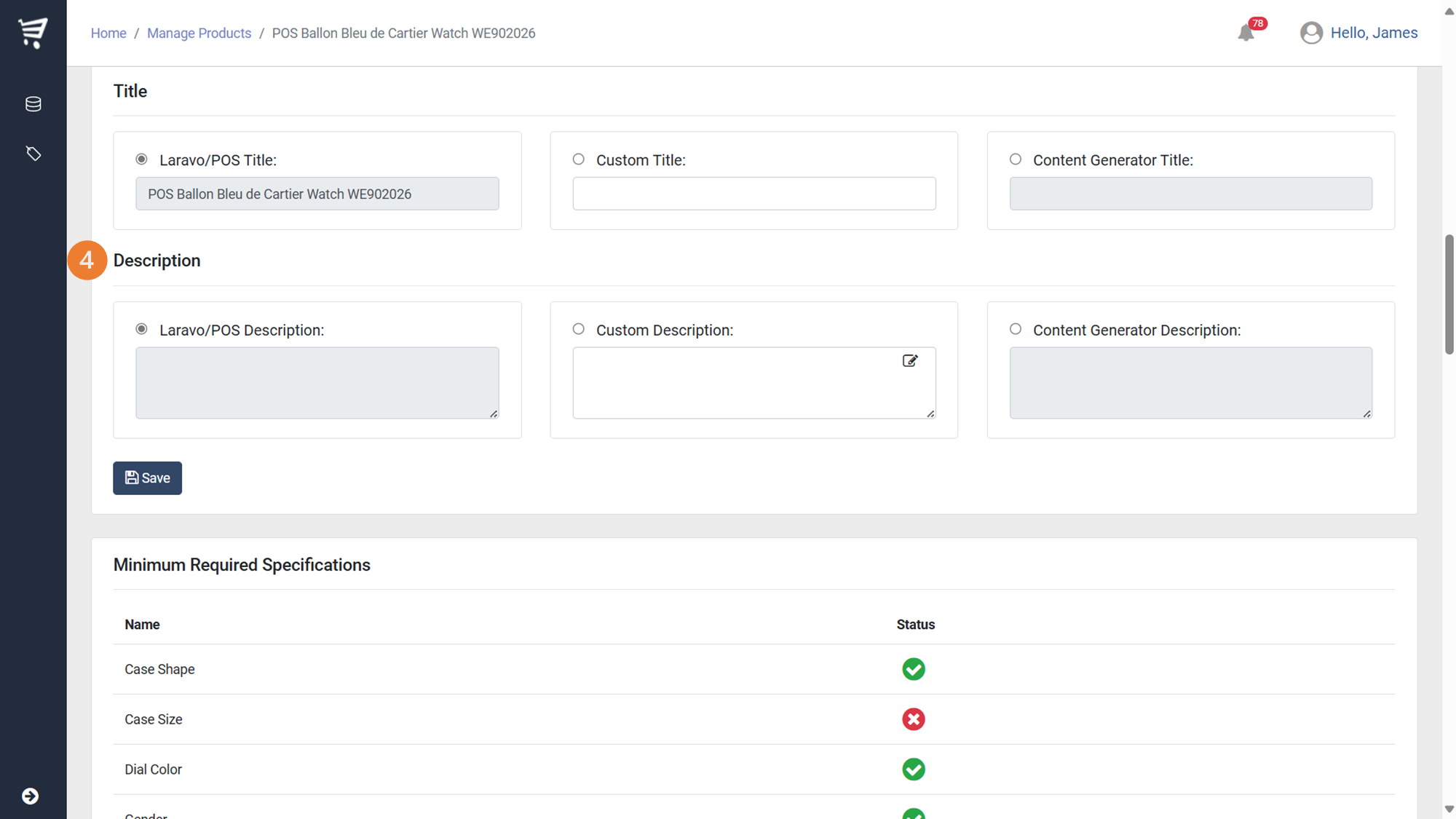Select the Custom Title radio button

(x=578, y=159)
